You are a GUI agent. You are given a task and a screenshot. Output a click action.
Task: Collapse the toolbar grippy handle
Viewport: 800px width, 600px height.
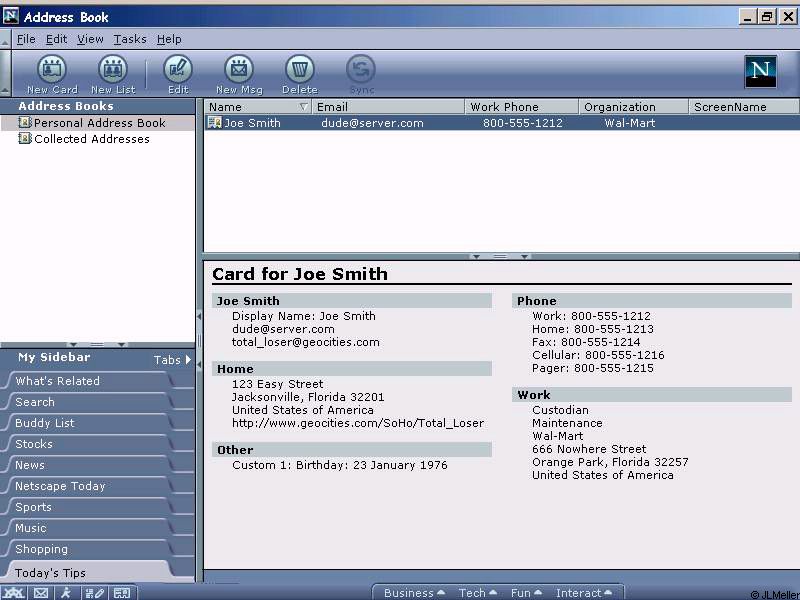pos(5,73)
